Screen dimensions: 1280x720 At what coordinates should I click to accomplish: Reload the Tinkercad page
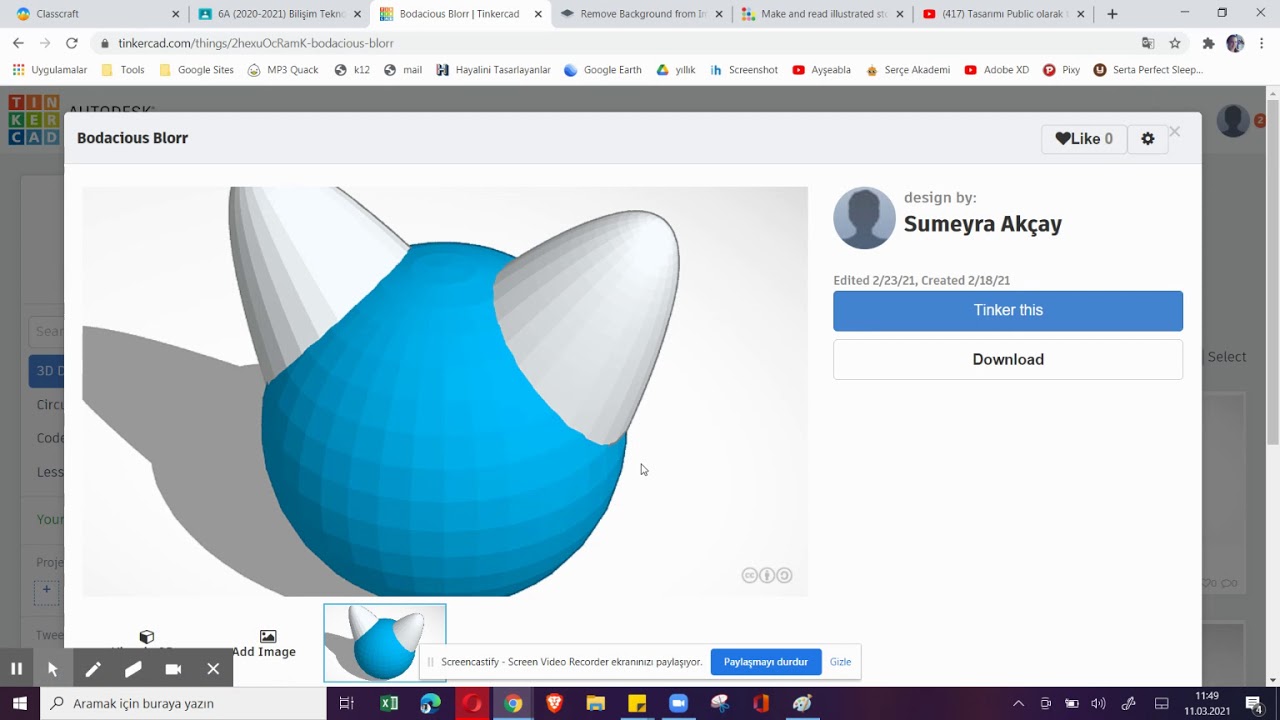[71, 43]
